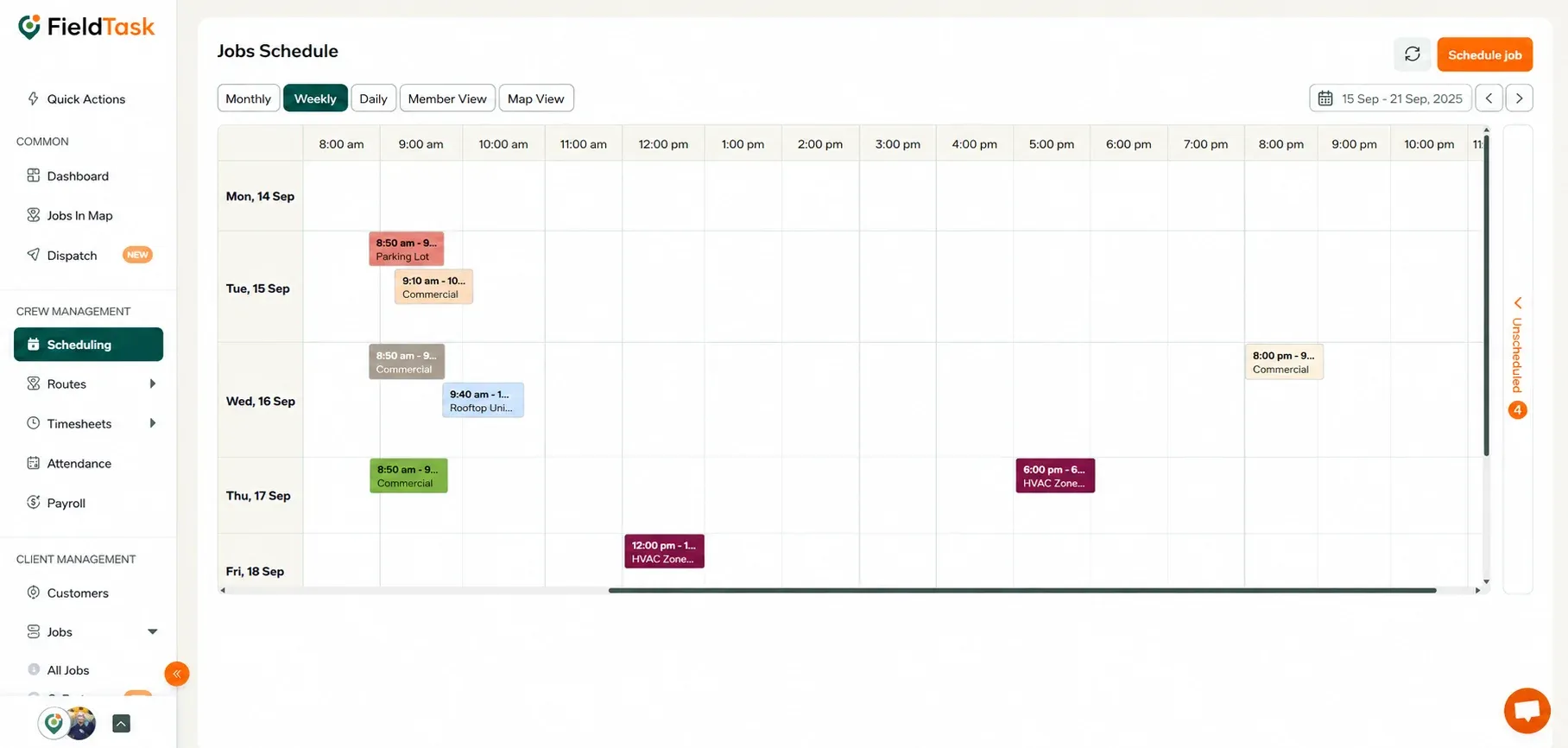
Task: Click the vertical schedule scrollbar
Action: pyautogui.click(x=1486, y=294)
